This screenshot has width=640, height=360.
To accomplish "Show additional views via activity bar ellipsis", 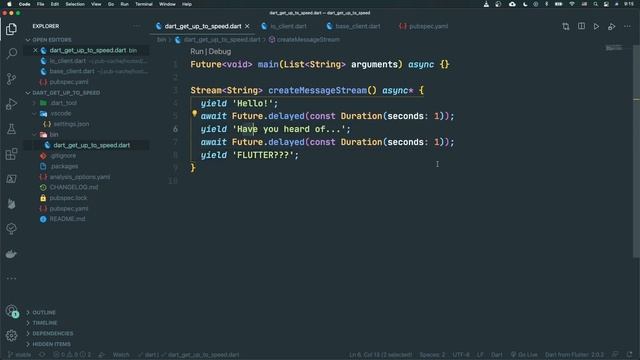I will coord(11,278).
